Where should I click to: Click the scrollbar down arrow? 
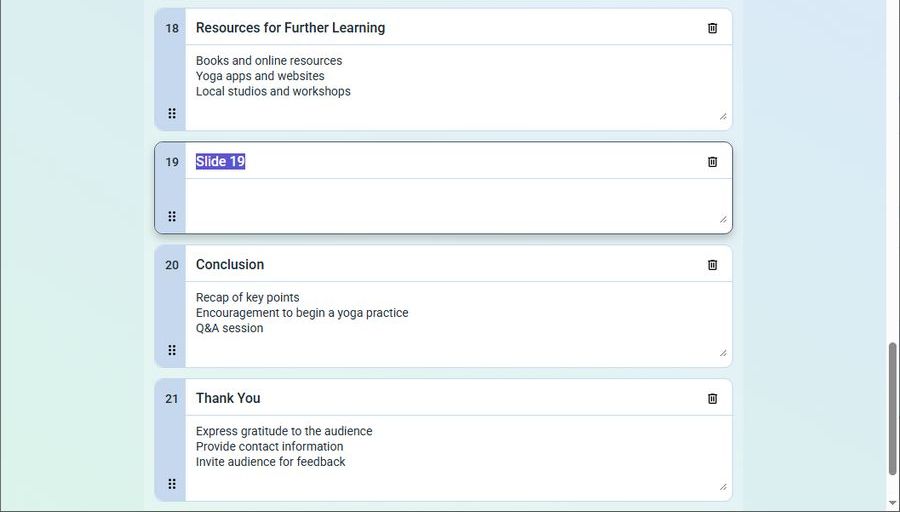893,503
